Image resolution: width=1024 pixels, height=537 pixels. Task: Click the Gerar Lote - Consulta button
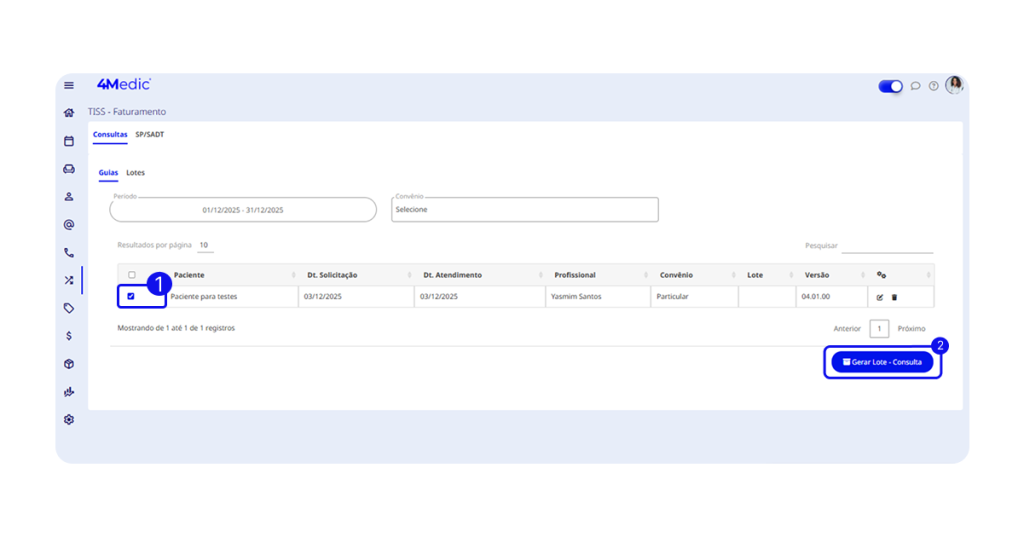coord(882,362)
